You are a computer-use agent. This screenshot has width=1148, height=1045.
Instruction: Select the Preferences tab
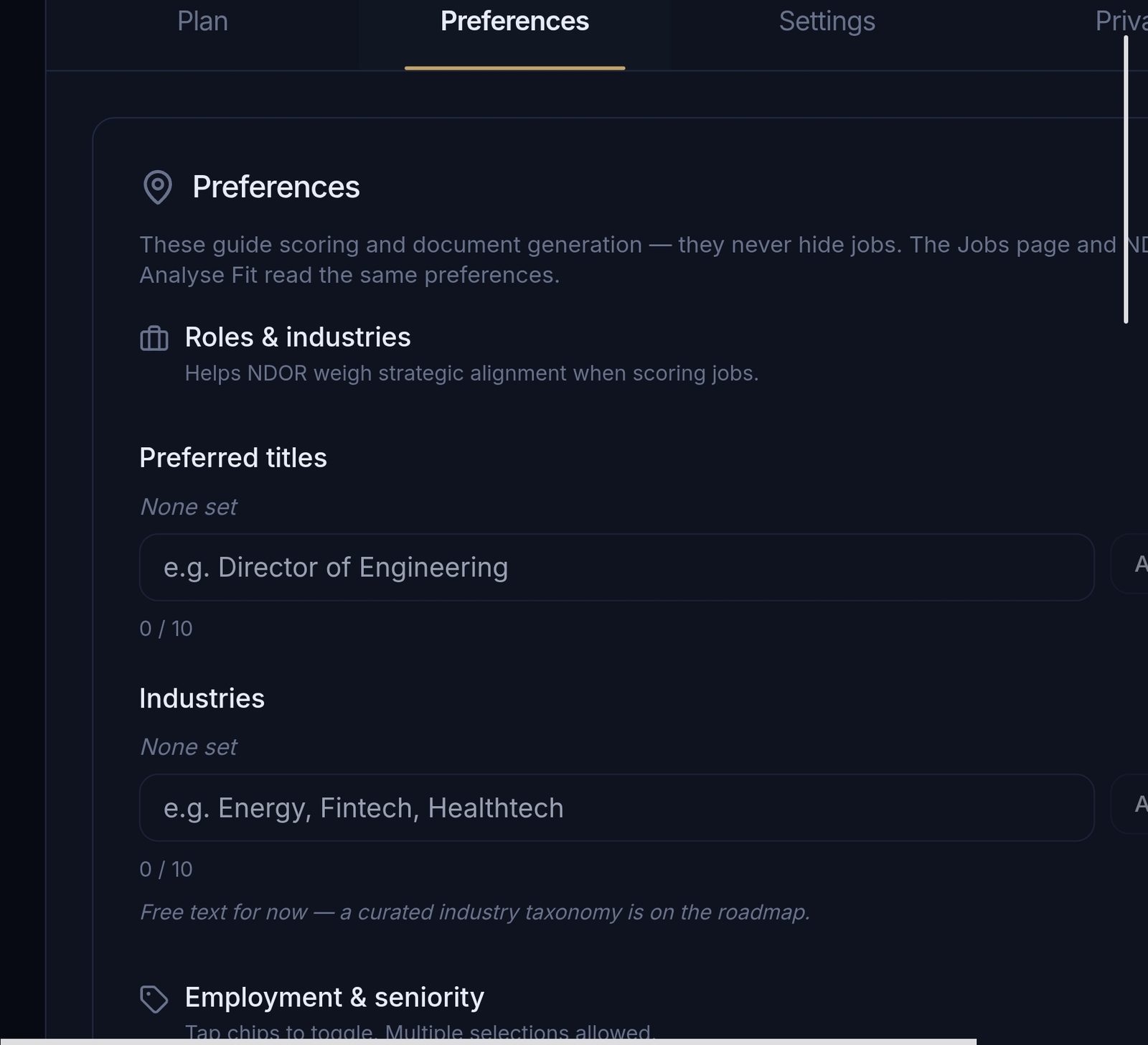pos(515,21)
